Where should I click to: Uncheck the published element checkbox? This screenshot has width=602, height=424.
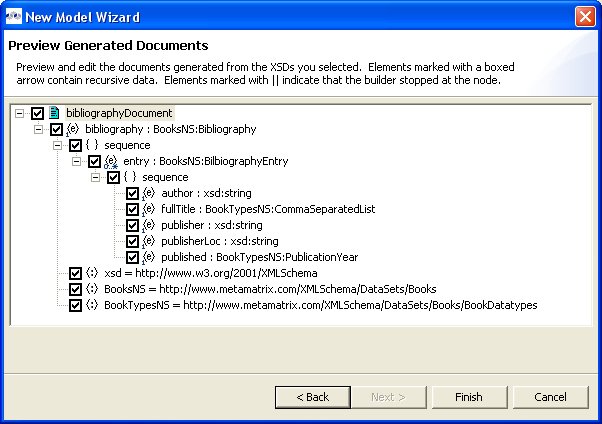132,257
